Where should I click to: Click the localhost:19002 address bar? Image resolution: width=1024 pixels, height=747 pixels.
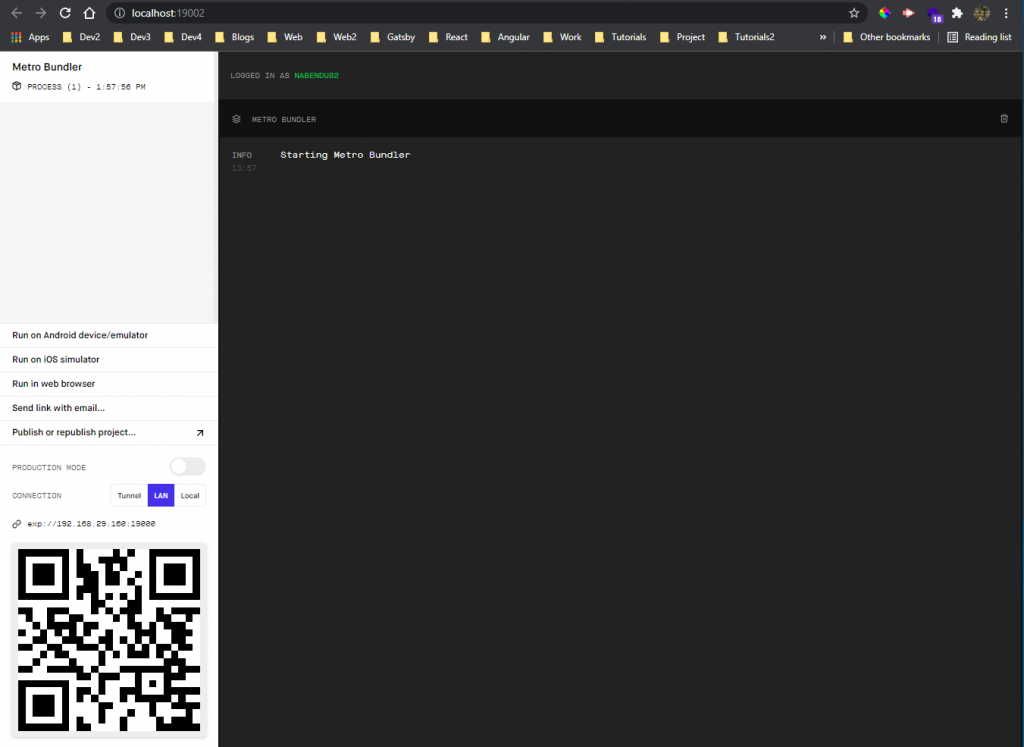[x=487, y=13]
